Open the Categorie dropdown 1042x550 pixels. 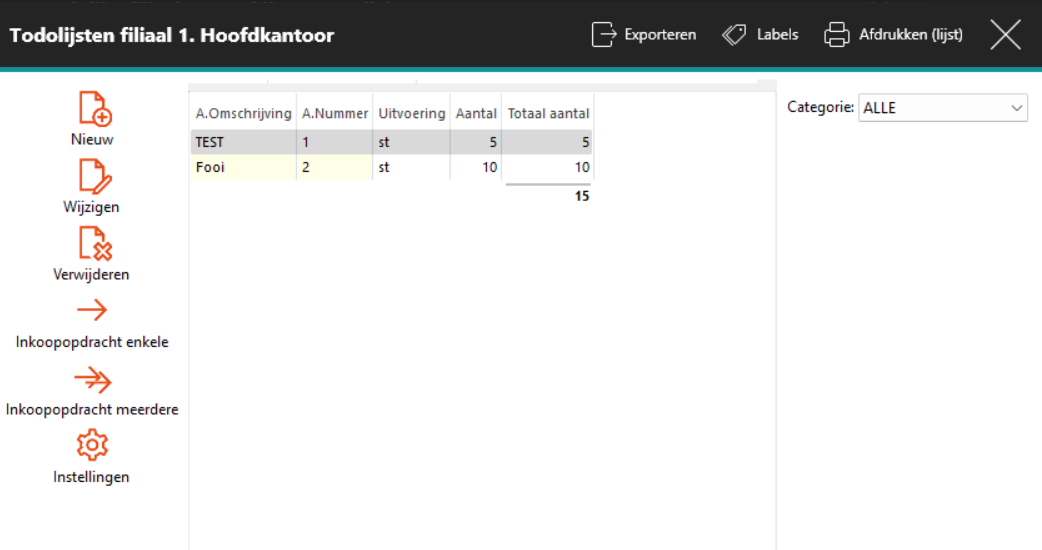(942, 108)
